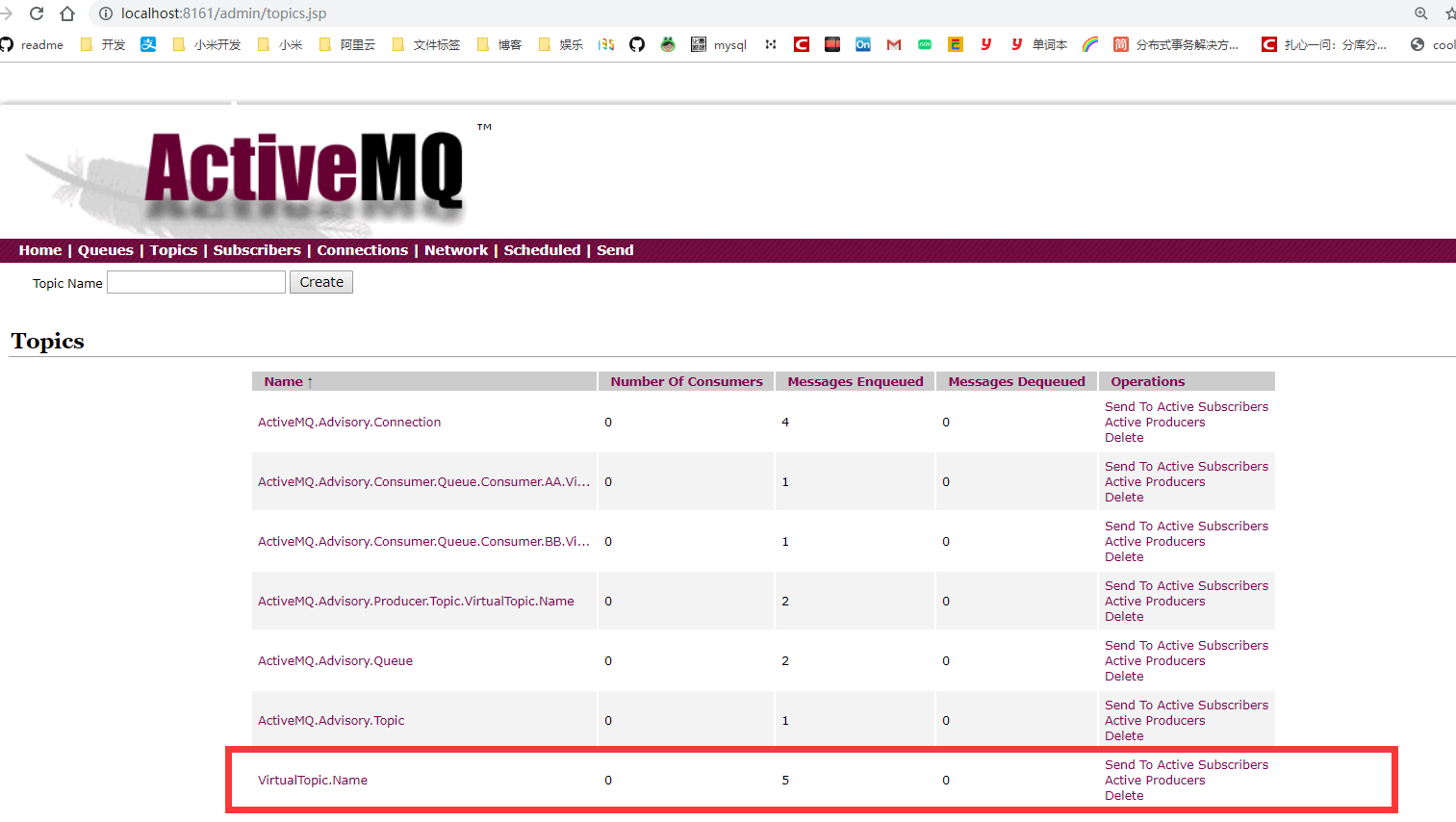Open the 小米 bookmark folder
The width and height of the screenshot is (1456, 822).
[x=280, y=44]
